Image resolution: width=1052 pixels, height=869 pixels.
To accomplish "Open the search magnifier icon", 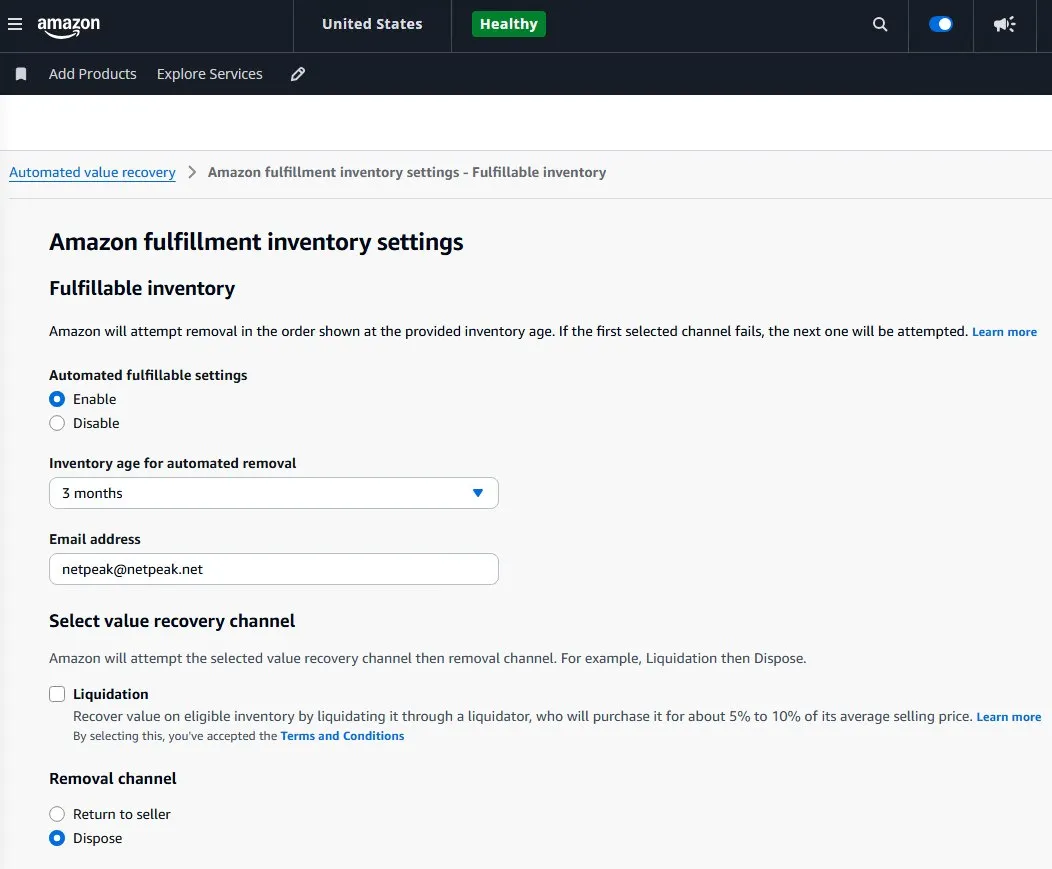I will point(880,25).
